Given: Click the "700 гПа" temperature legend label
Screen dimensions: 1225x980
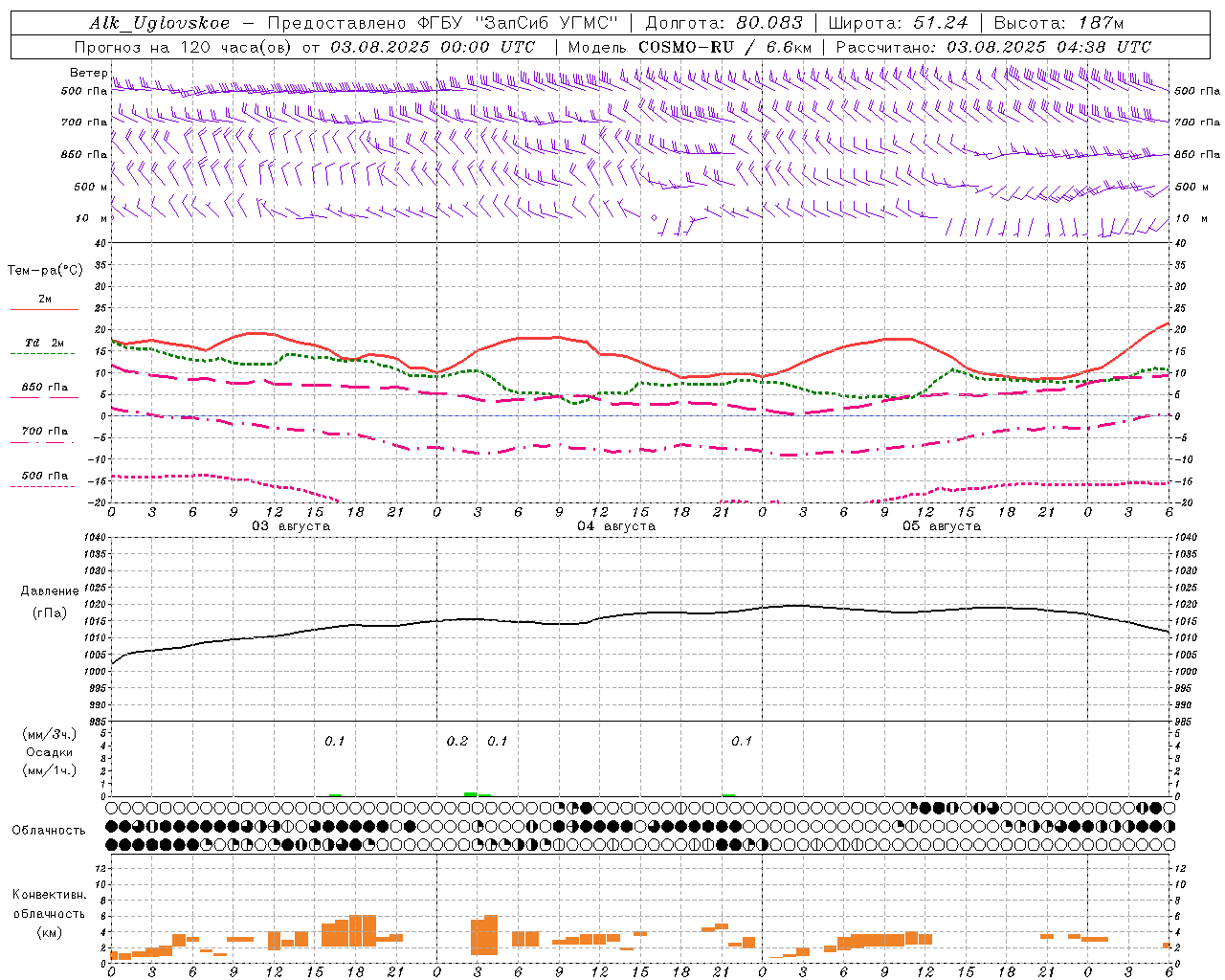Looking at the screenshot, I should coord(45,432).
